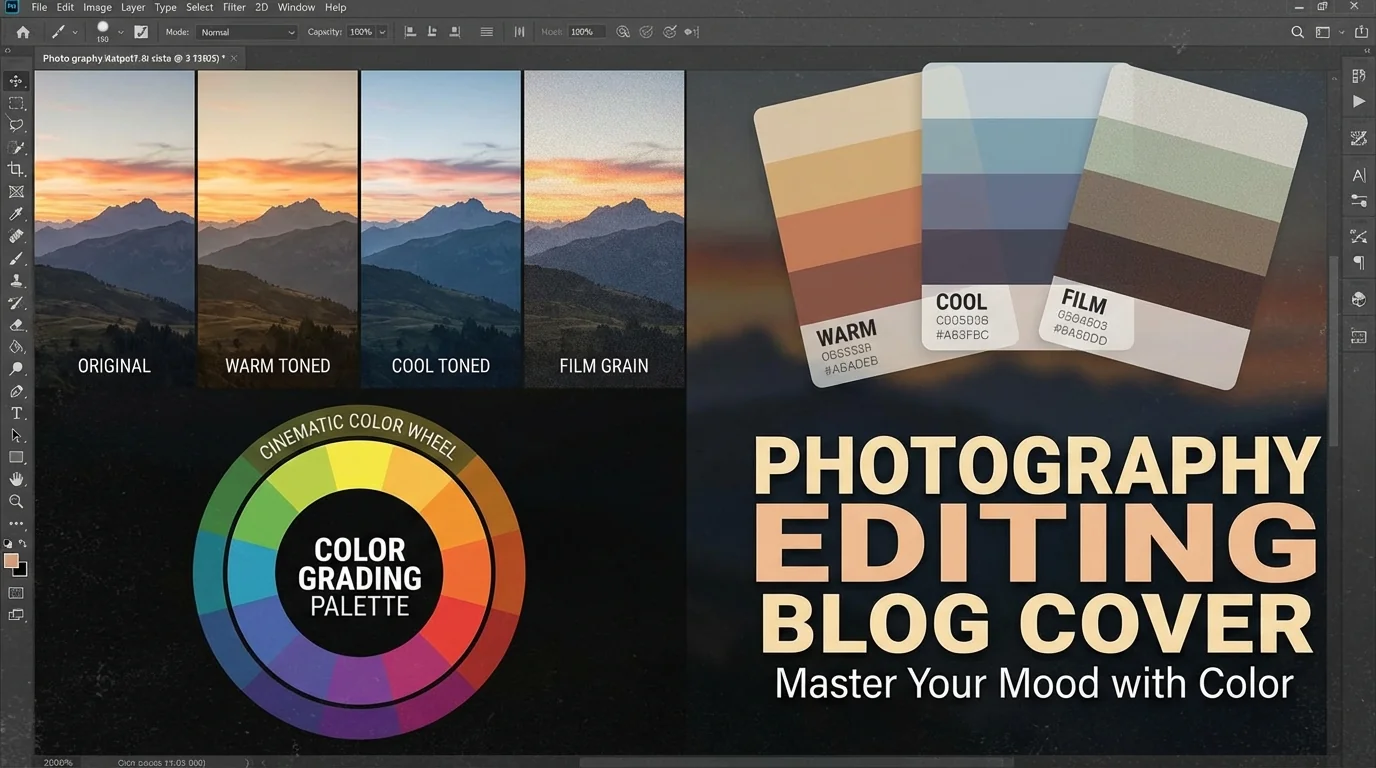Click the foreground color swatch
This screenshot has height=768, width=1376.
pyautogui.click(x=11, y=561)
